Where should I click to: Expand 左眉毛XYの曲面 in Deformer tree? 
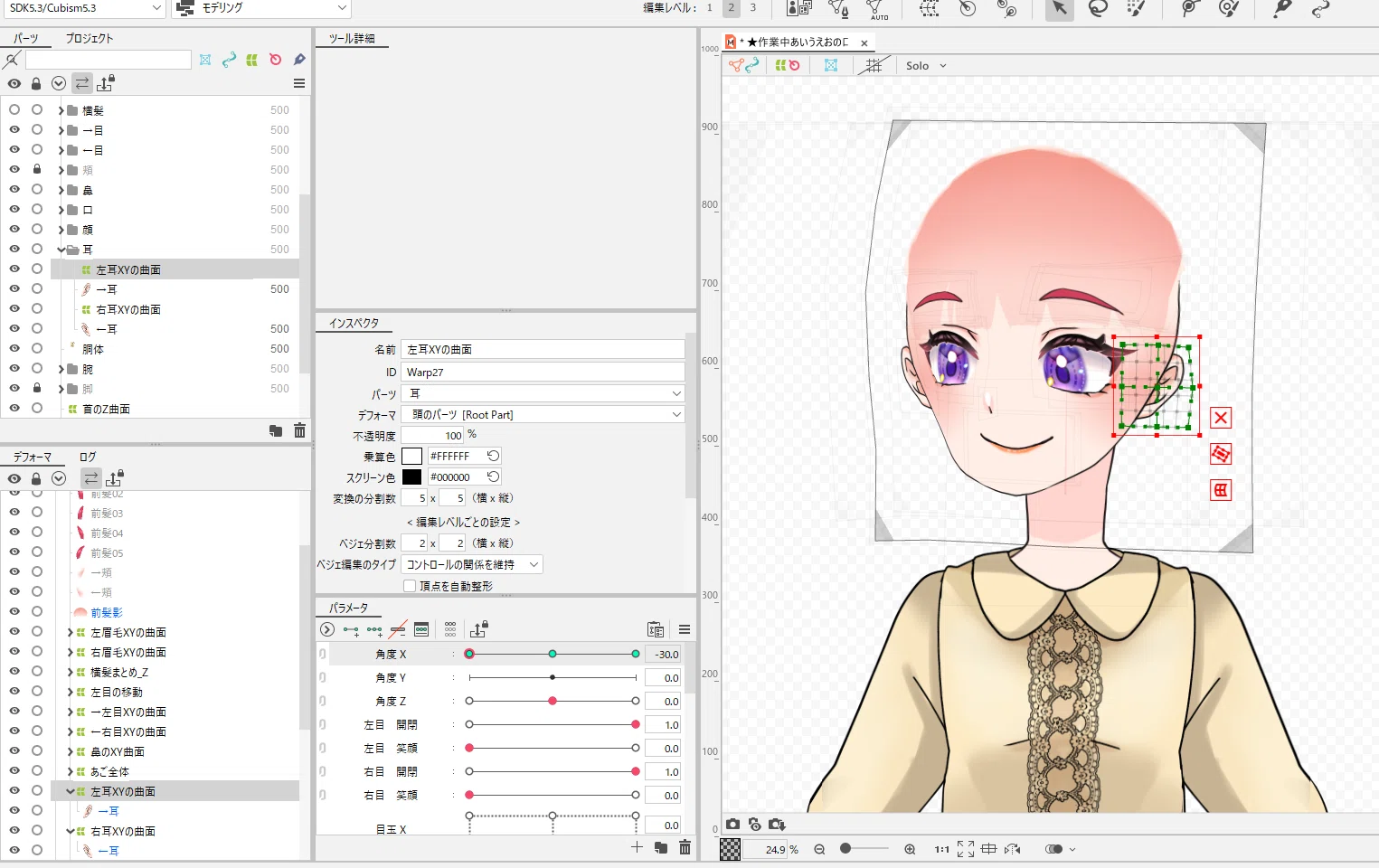point(70,632)
